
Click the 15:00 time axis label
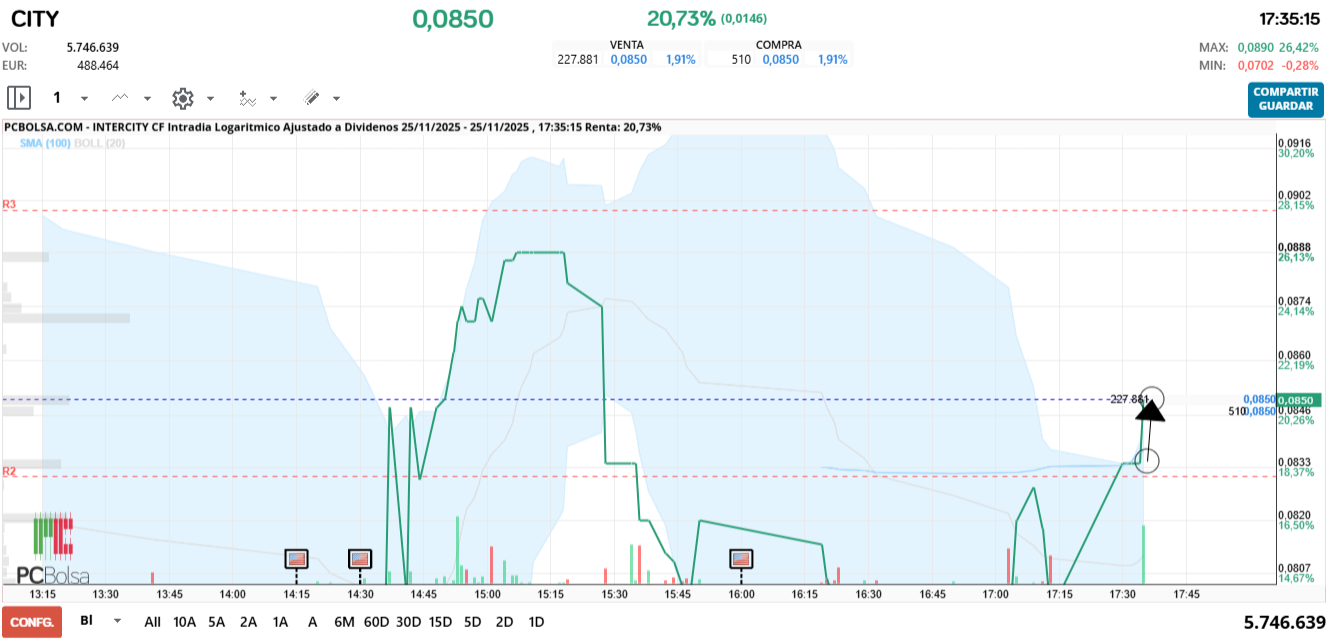pyautogui.click(x=487, y=594)
